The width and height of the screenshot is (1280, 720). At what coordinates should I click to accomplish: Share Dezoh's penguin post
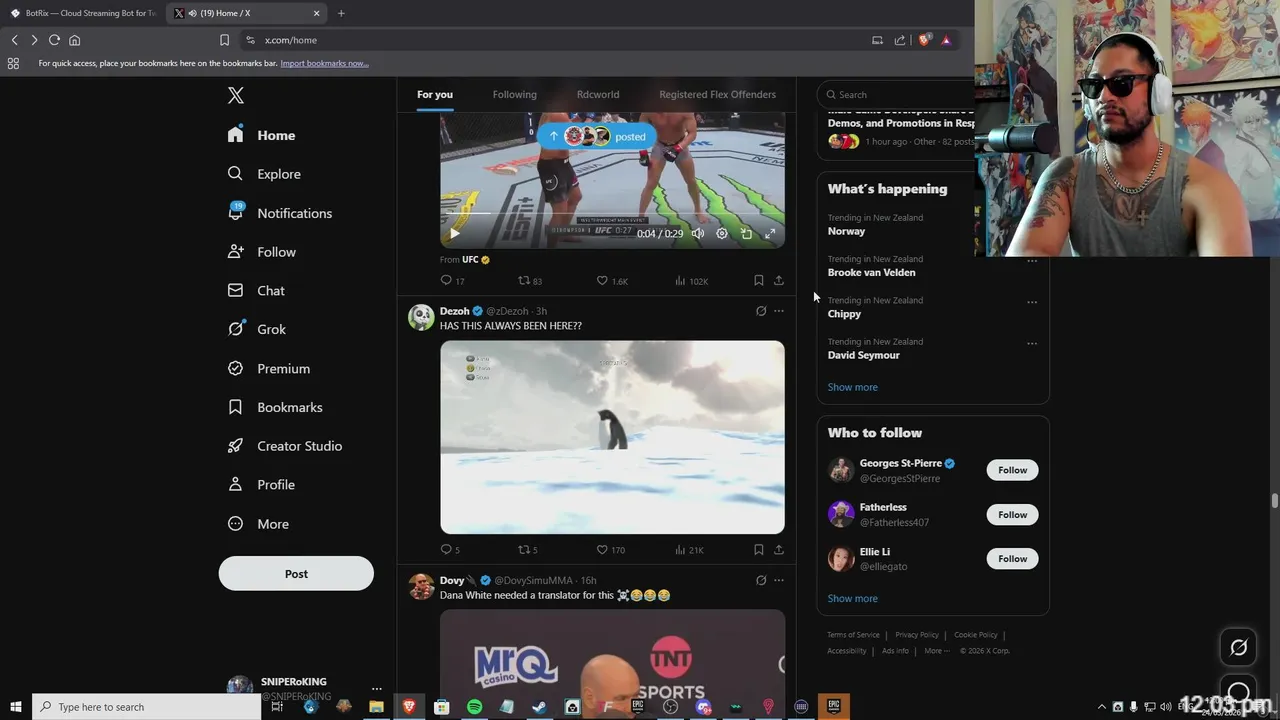click(779, 549)
